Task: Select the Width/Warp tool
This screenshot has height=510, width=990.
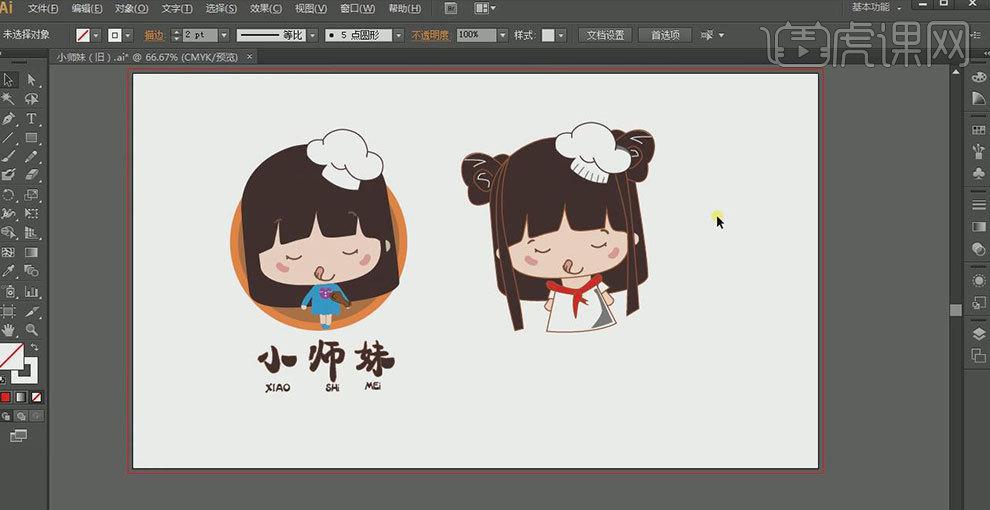Action: 9,213
